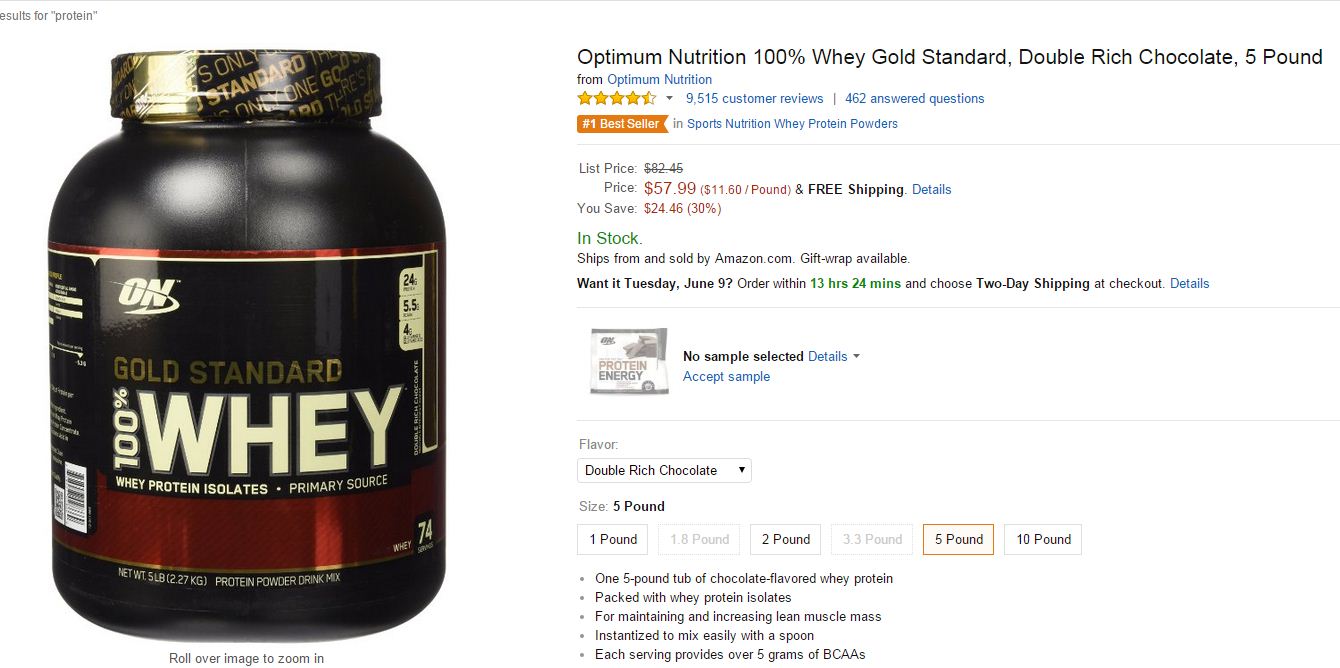This screenshot has width=1340, height=668.
Task: Open the rating dropdown arrow beside stars
Action: pyautogui.click(x=669, y=98)
